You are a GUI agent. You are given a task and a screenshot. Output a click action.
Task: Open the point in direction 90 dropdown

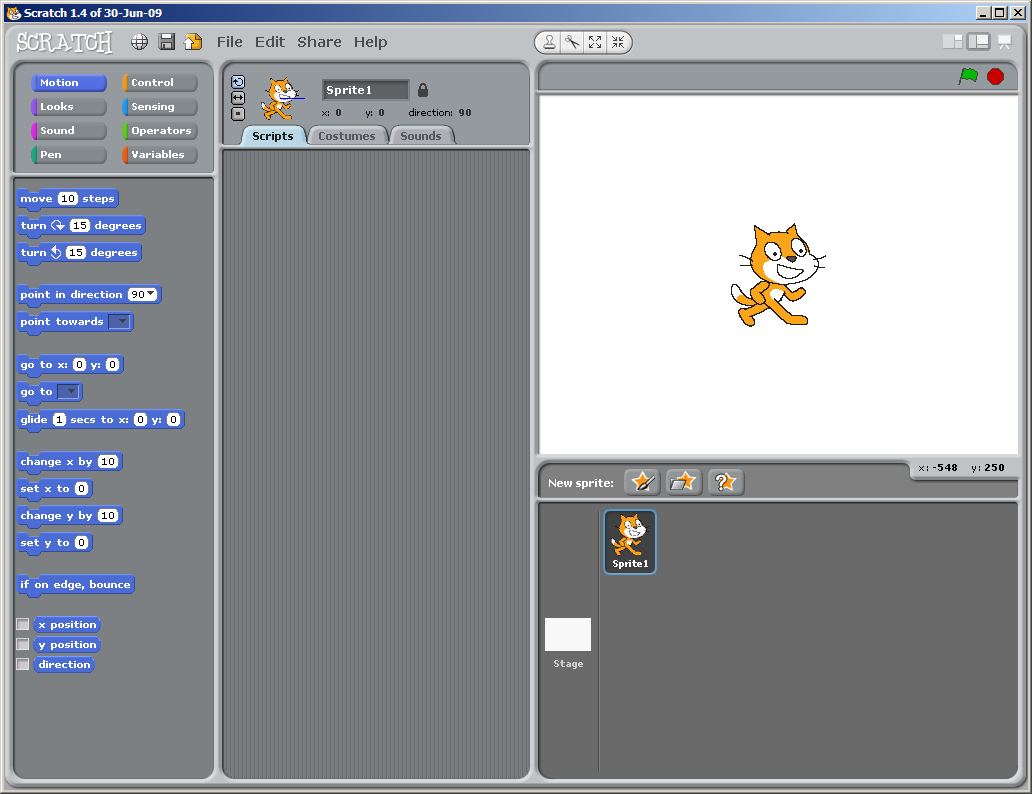tap(151, 294)
